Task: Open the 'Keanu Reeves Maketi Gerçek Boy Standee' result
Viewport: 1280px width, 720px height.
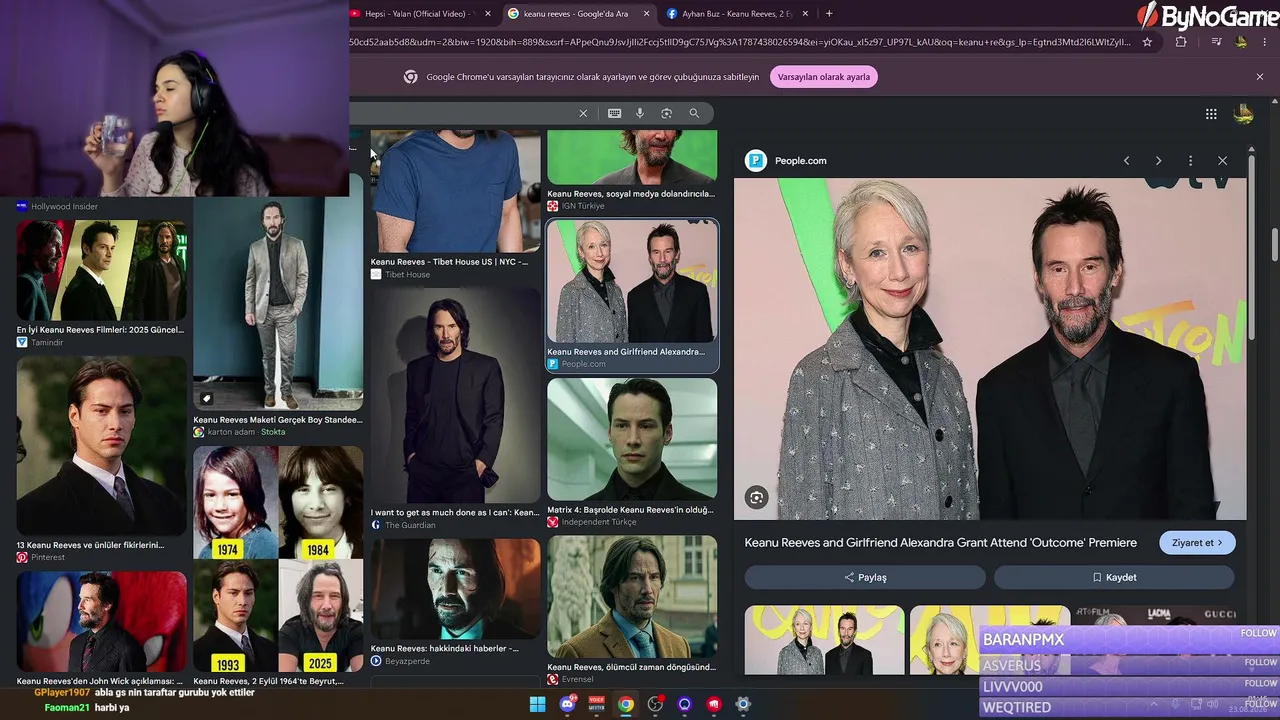Action: click(x=278, y=304)
